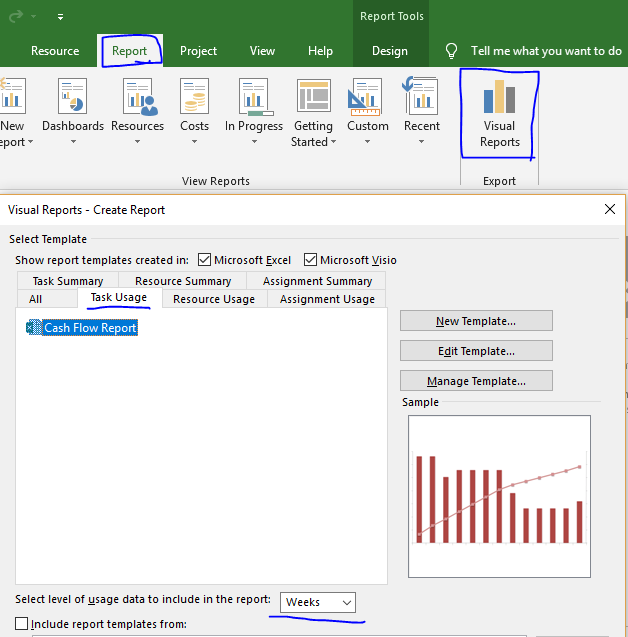Click the Costs report icon
Screen dimensions: 628x637
(194, 98)
